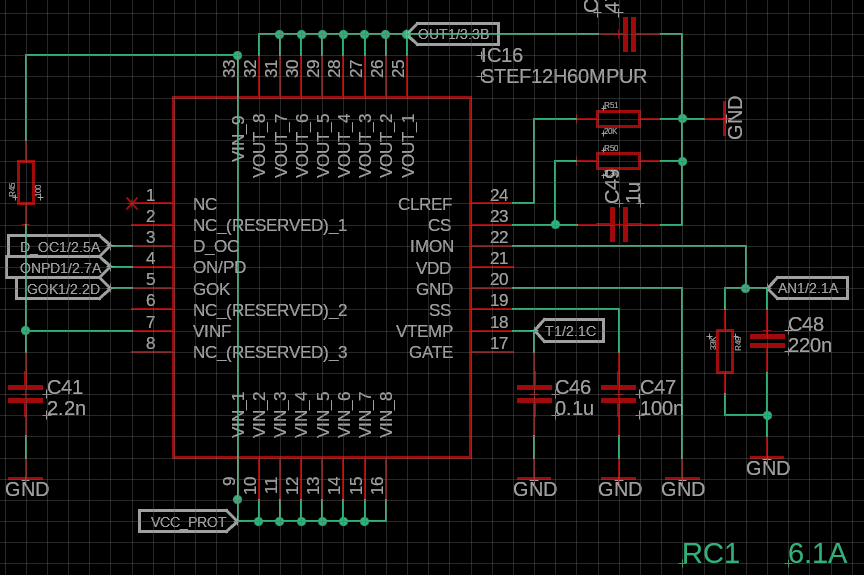Click the IMON pin name

pyautogui.click(x=431, y=246)
